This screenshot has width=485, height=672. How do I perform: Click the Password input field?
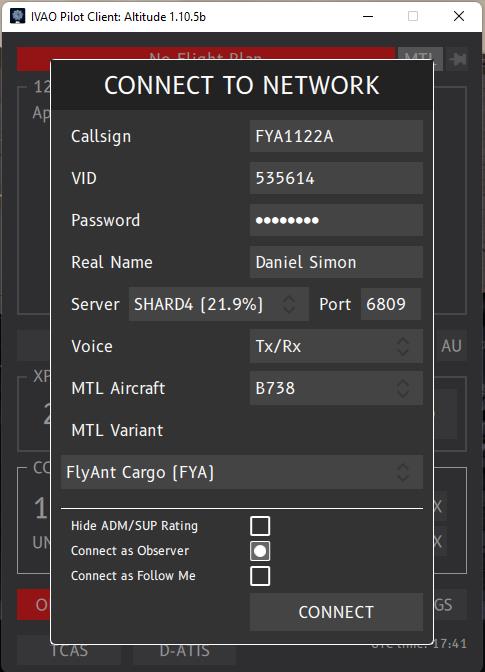(336, 220)
